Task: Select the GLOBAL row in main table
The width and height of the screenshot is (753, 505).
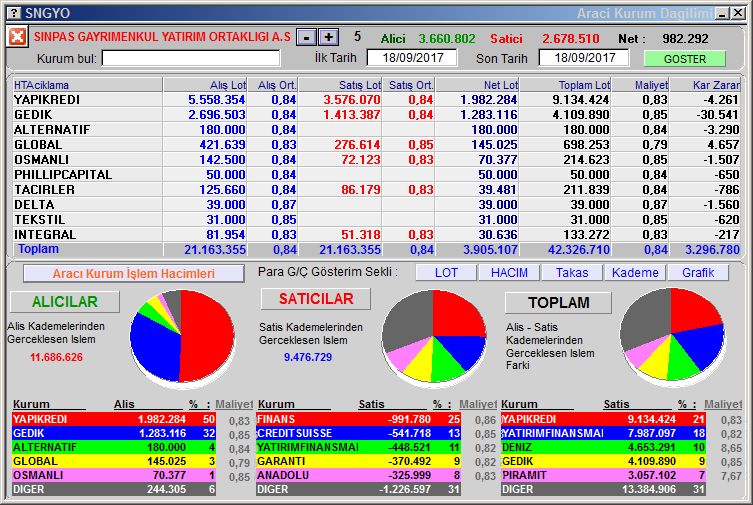Action: click(376, 144)
